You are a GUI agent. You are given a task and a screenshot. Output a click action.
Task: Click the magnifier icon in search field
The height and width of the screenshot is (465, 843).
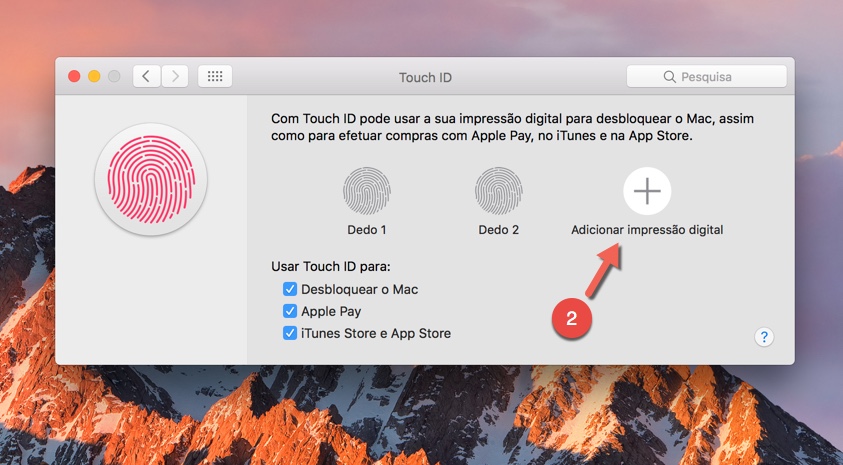point(669,77)
